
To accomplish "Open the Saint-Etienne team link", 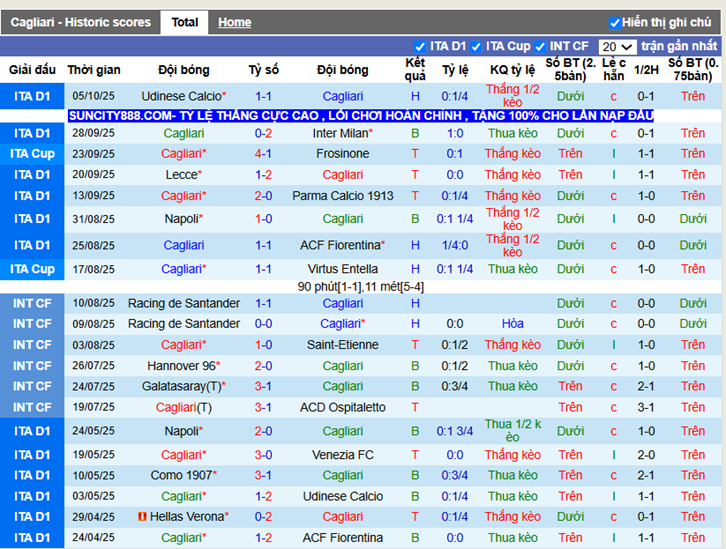I will click(x=343, y=345).
